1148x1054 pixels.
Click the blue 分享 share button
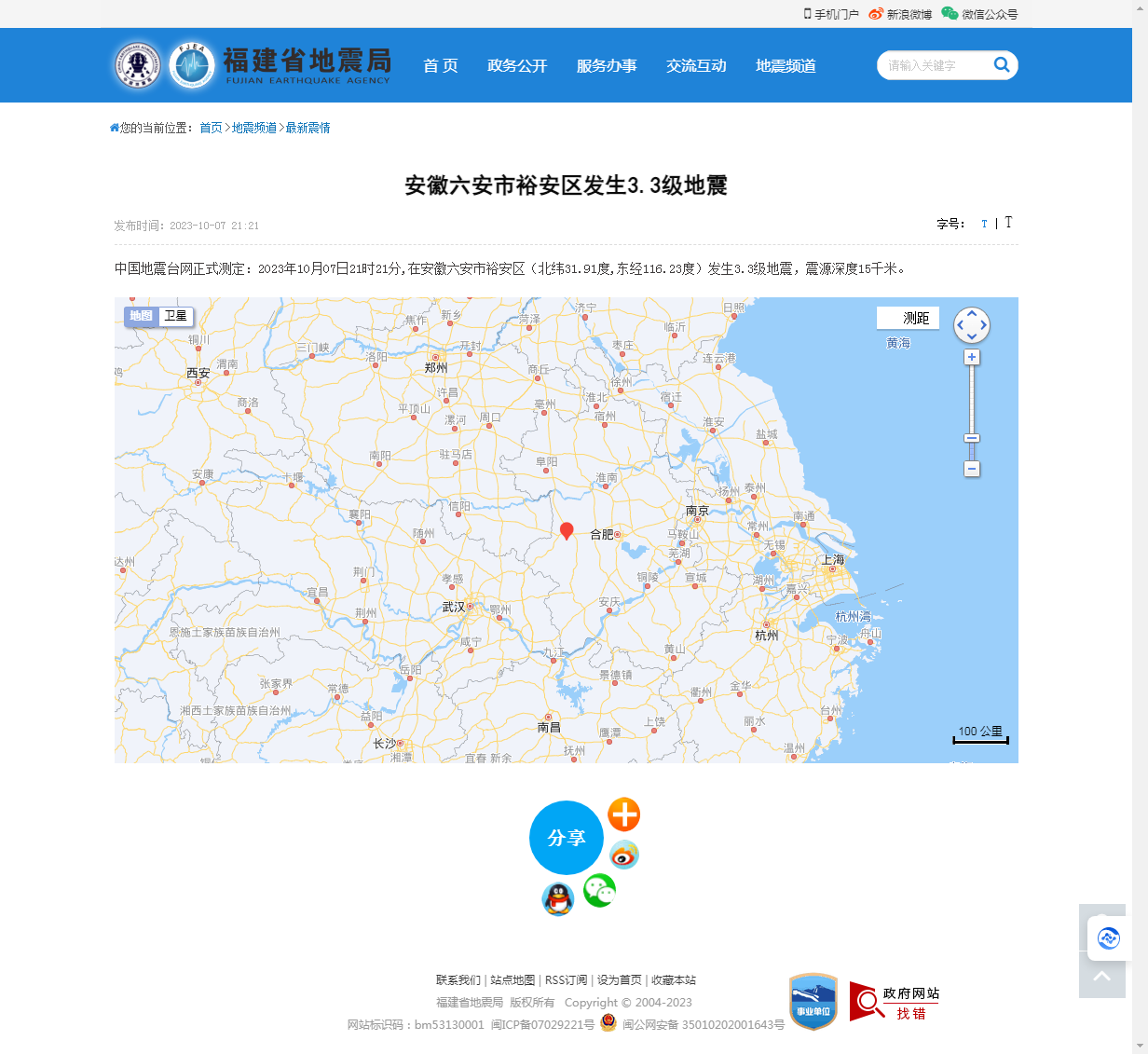click(x=566, y=838)
